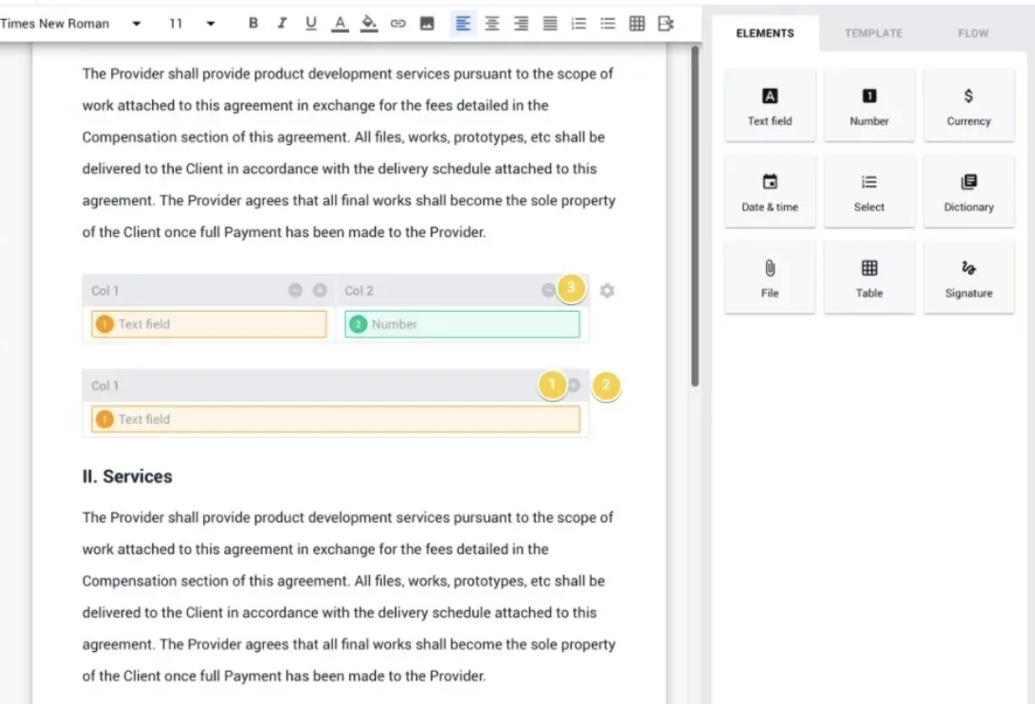1035x704 pixels.
Task: Switch to the Flow tab
Action: point(972,33)
